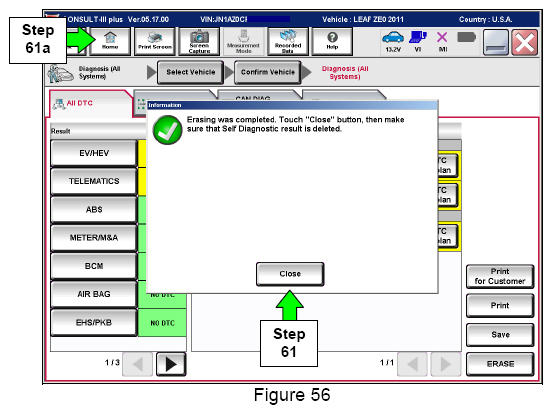Click the Select Vehicle step button
Screen dimensions: 552x414
click(190, 72)
